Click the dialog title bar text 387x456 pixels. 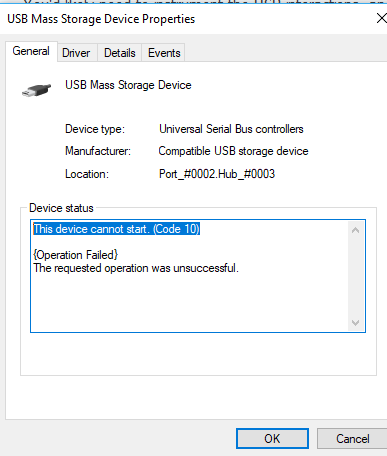pos(101,19)
